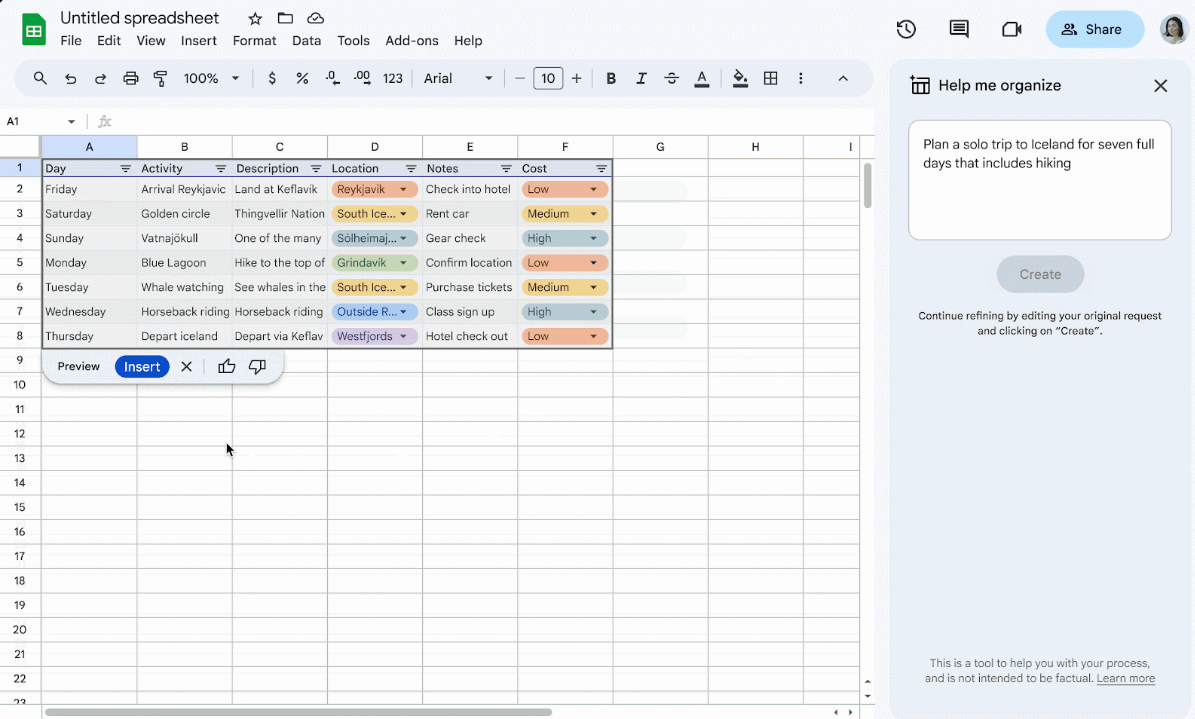Toggle italic text formatting
Screen dimensions: 1195x719
click(641, 78)
